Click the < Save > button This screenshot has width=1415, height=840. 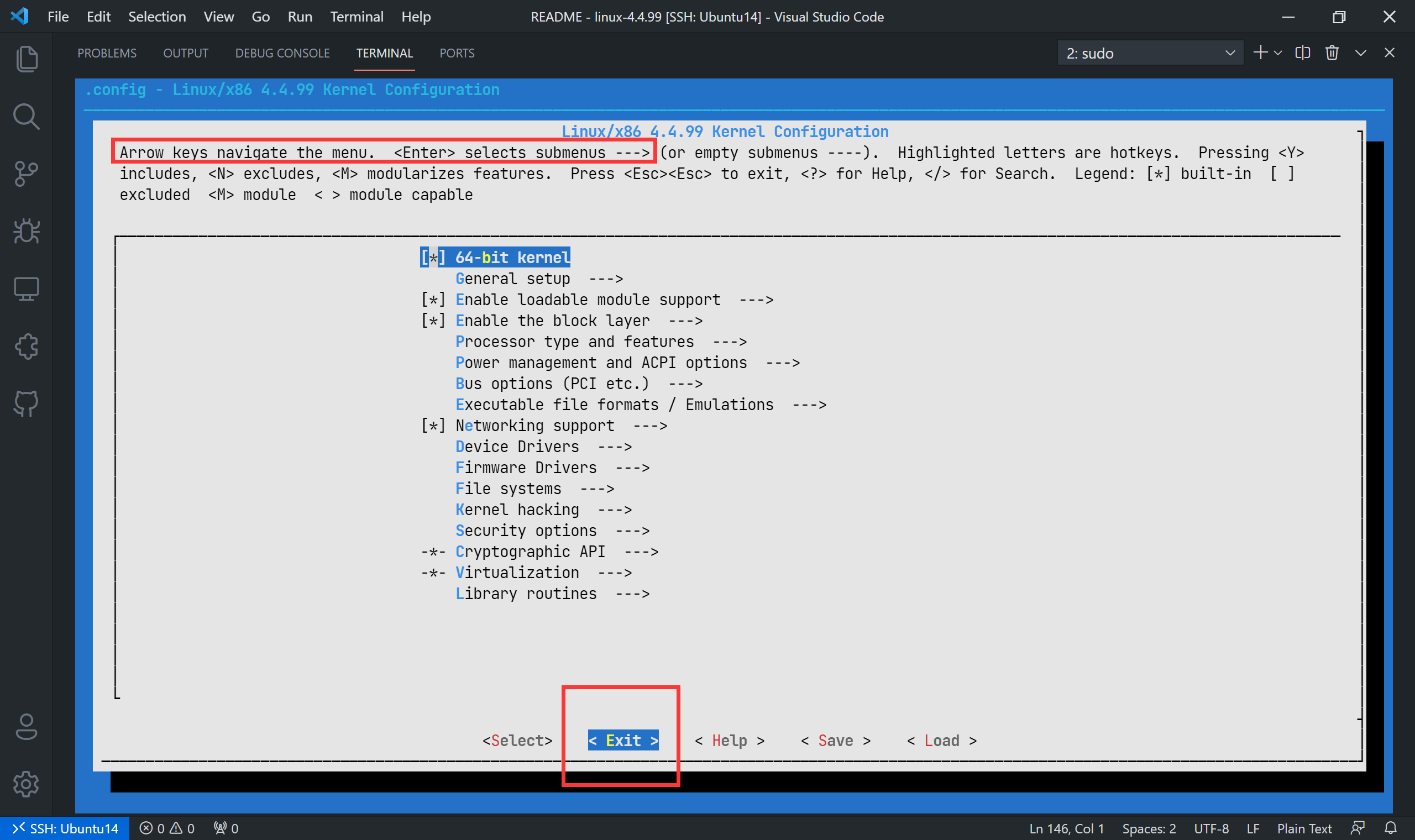835,741
